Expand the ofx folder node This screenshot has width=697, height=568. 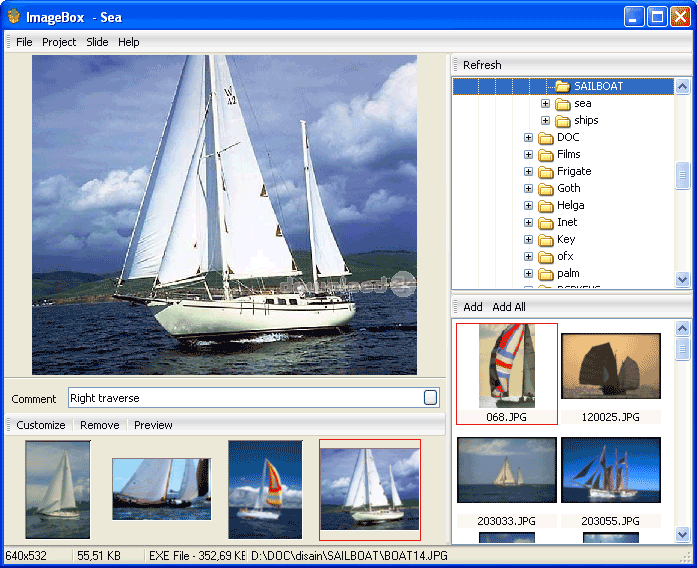pyautogui.click(x=528, y=256)
